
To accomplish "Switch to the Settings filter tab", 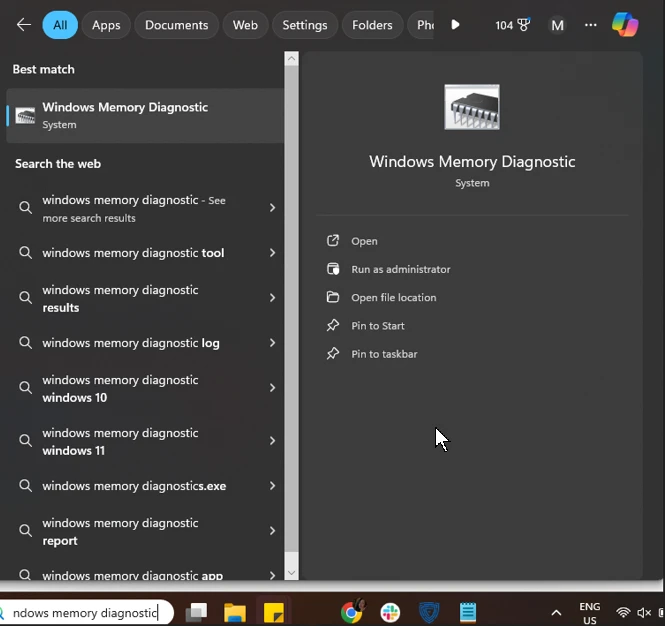I will tap(305, 25).
